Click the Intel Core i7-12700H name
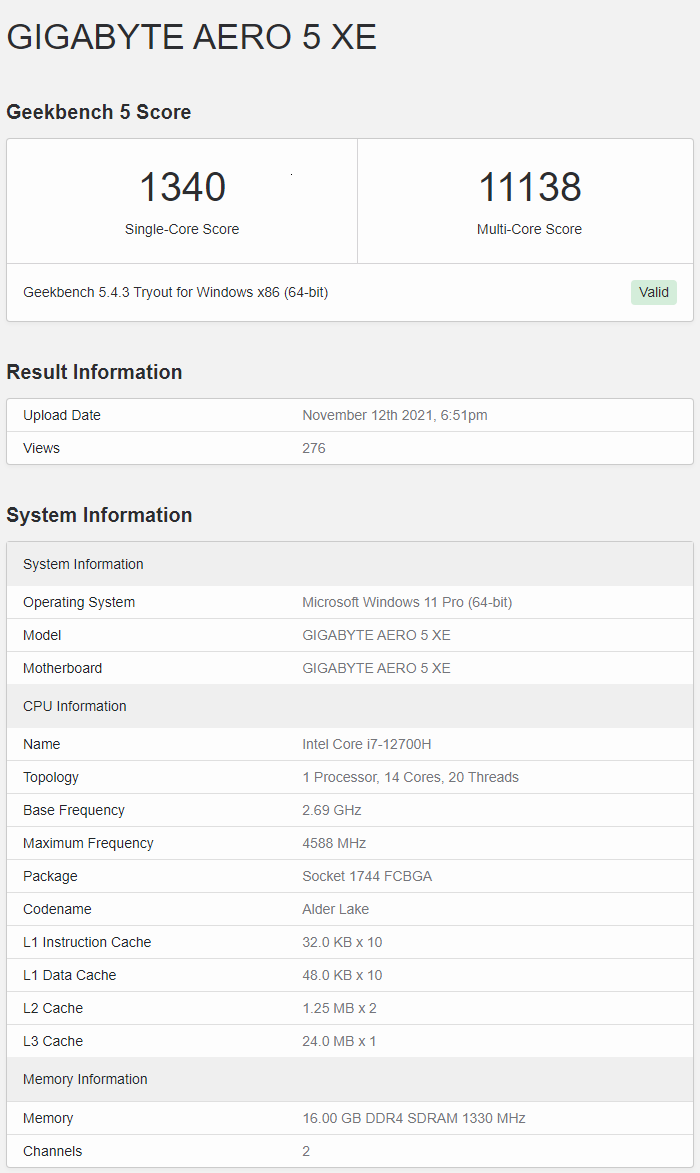The image size is (700, 1173). pos(367,744)
